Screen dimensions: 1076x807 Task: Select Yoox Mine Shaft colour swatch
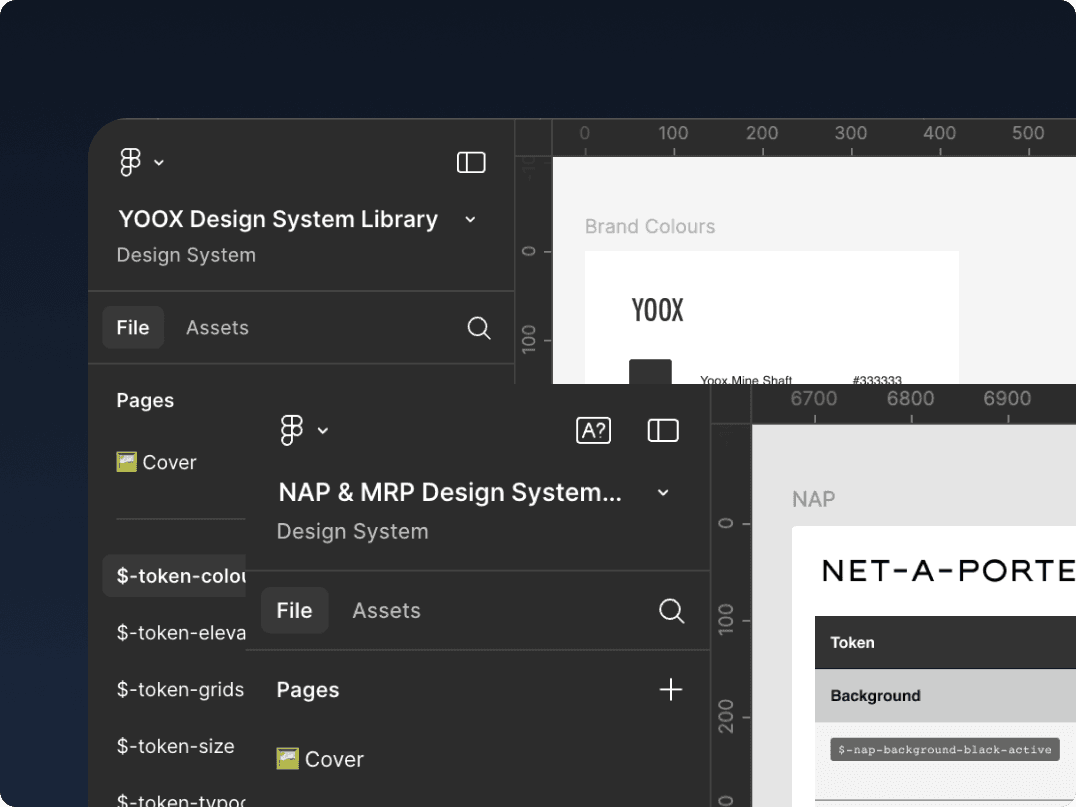(651, 371)
